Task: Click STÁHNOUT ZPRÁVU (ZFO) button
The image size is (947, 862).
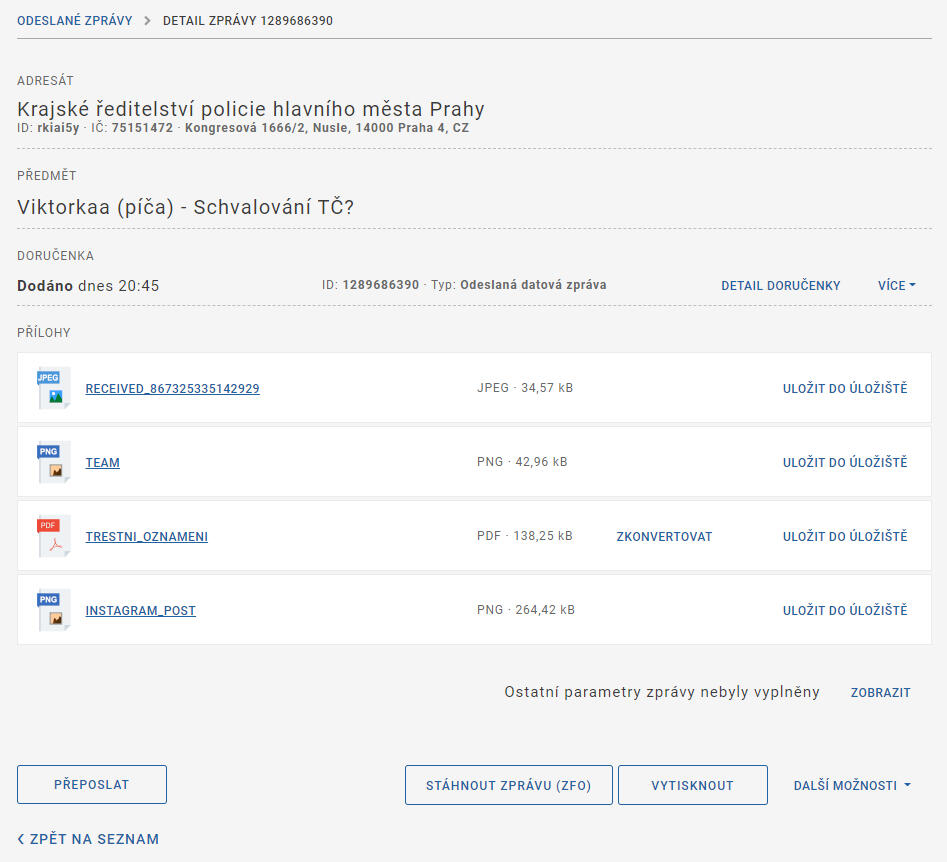Action: (x=508, y=785)
